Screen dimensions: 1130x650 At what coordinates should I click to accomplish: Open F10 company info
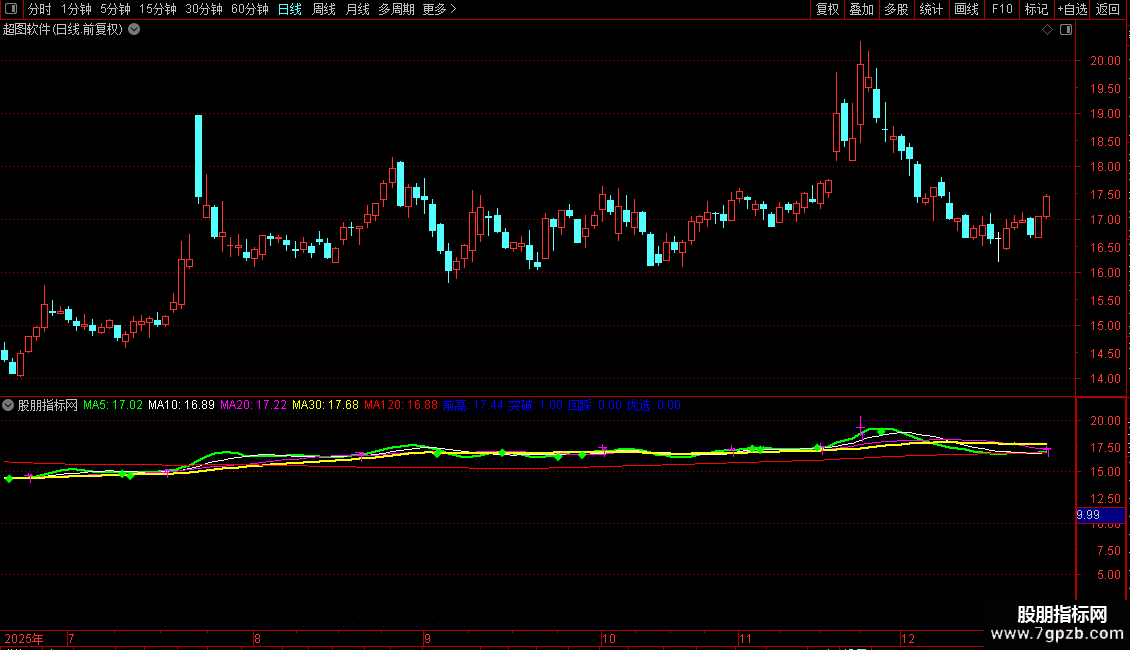click(1002, 9)
